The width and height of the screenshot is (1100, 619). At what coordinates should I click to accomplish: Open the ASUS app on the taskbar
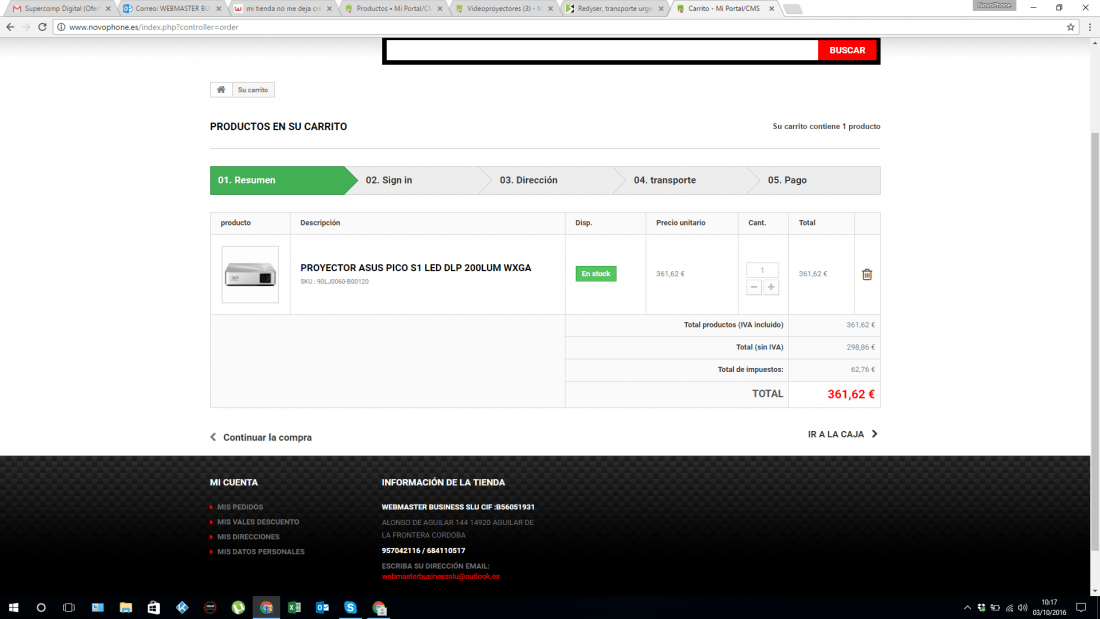210,608
